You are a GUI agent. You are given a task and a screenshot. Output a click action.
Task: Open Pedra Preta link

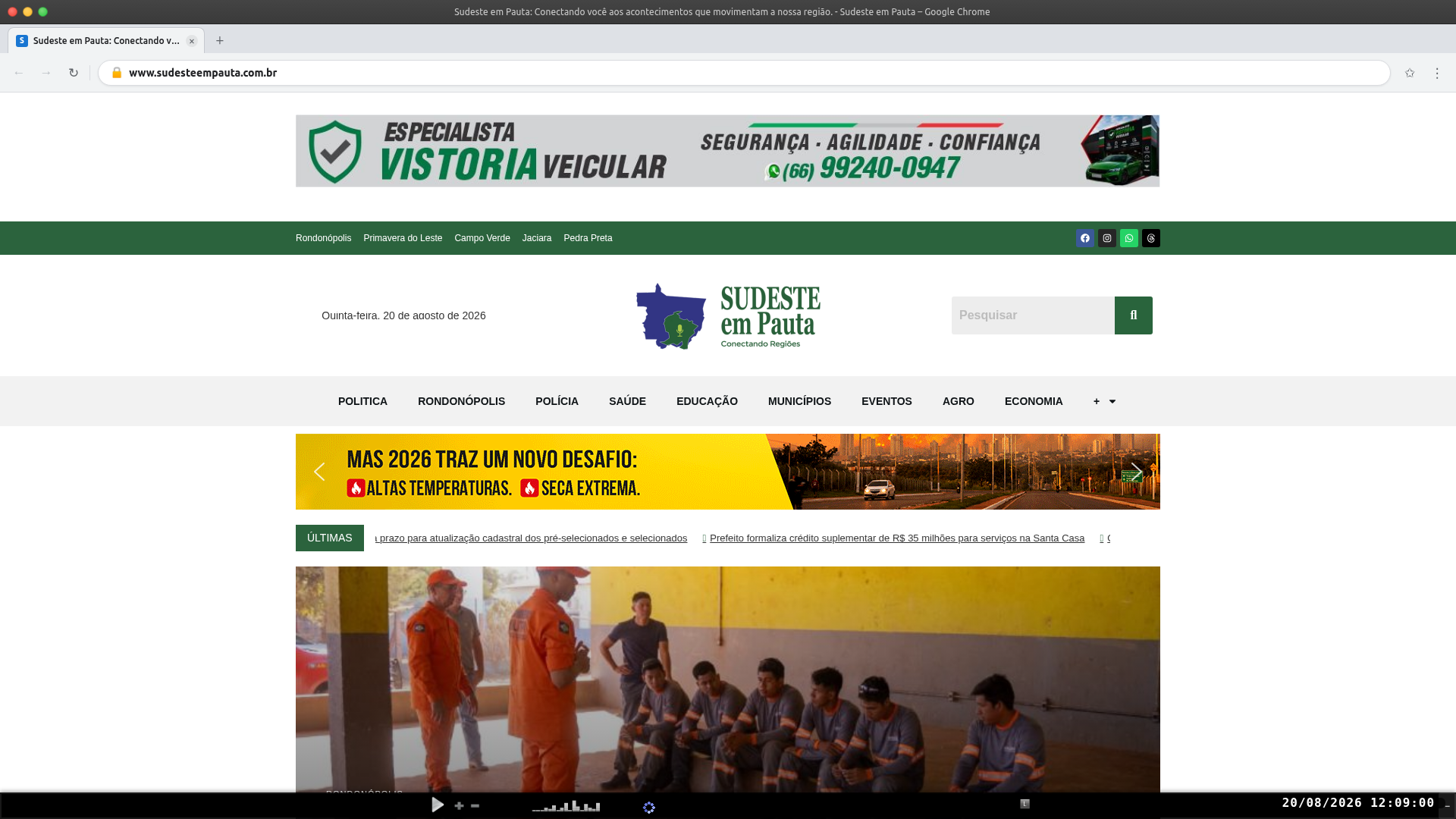click(588, 238)
